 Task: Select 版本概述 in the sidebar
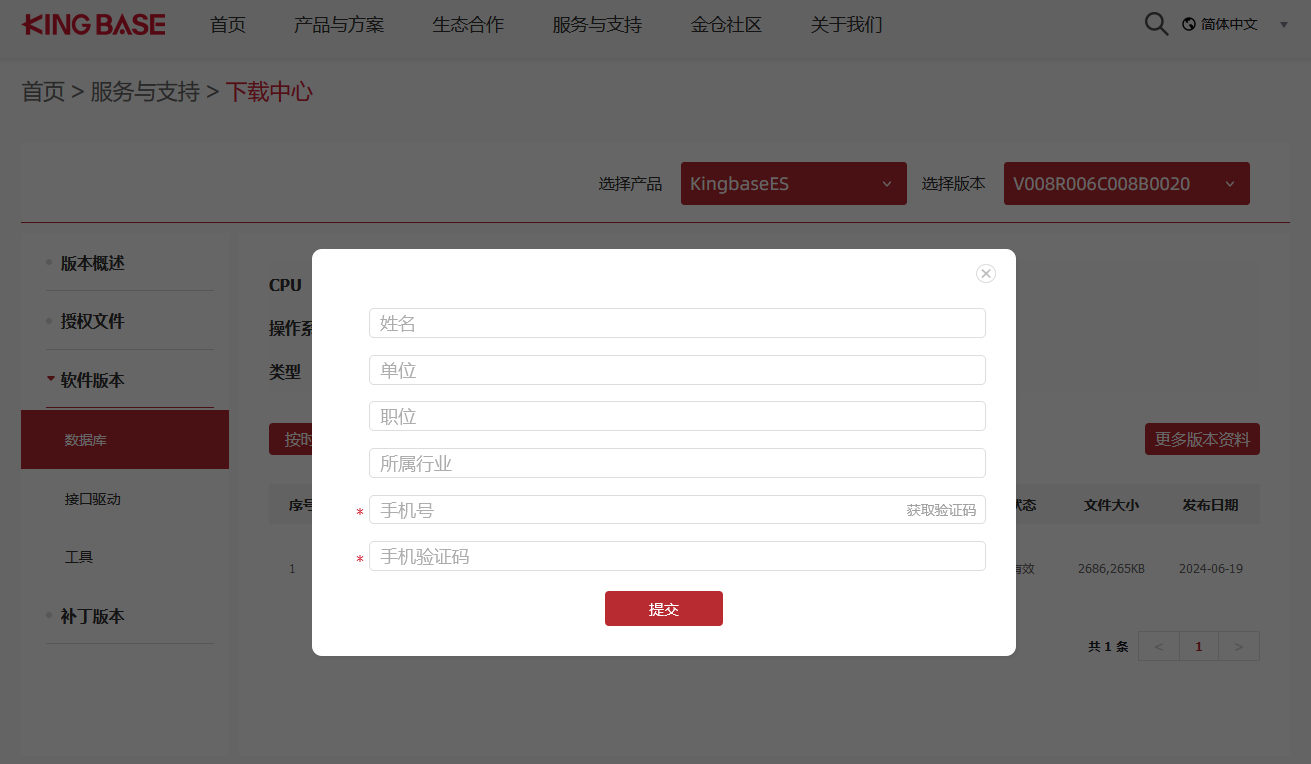click(93, 264)
